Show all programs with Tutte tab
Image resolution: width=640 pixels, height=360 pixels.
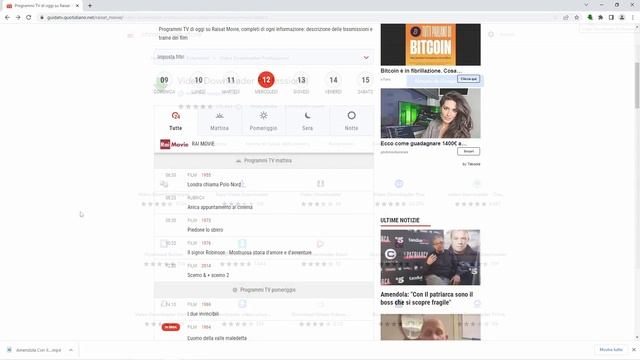coord(176,121)
